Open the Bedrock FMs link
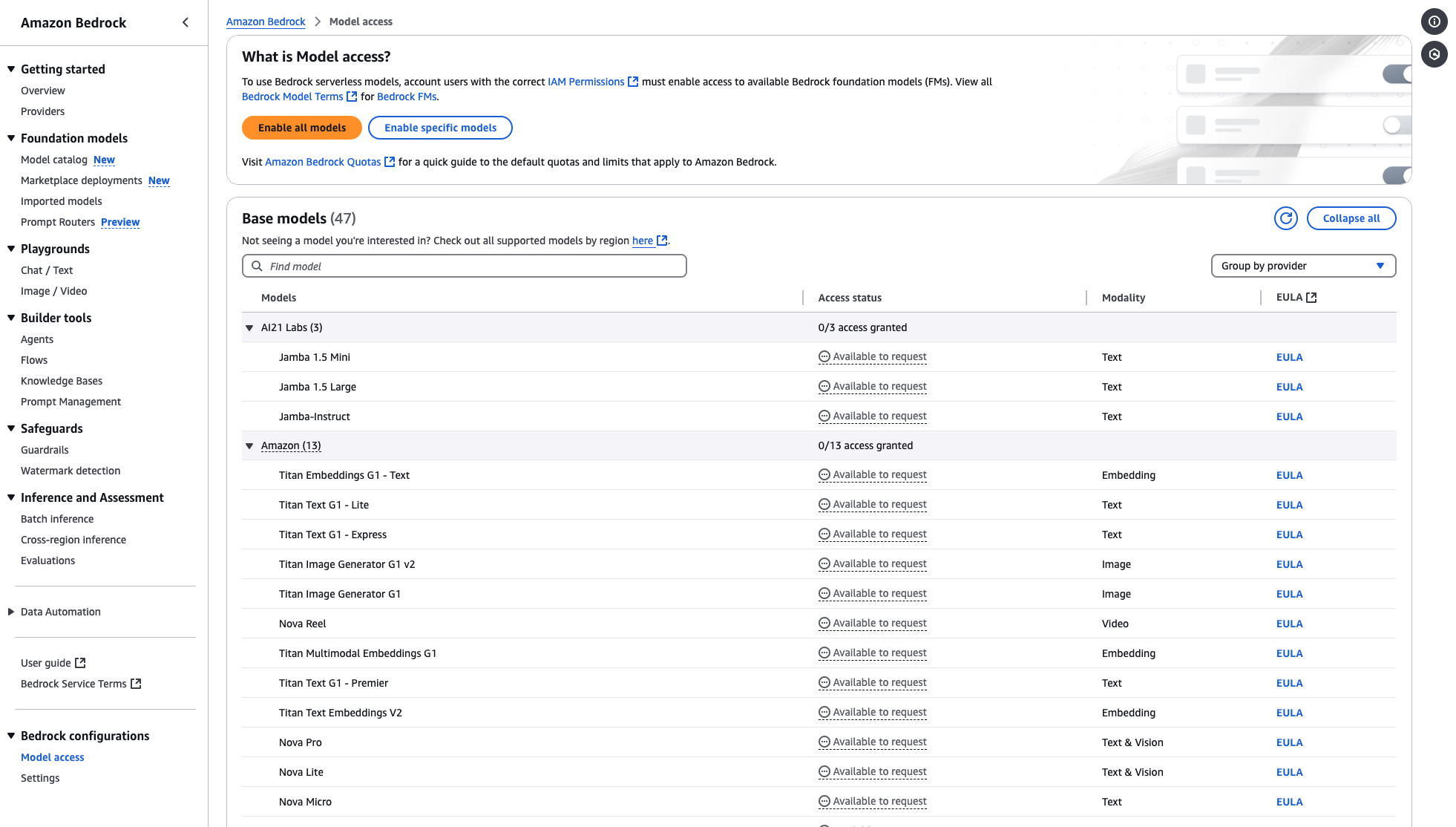Screen dimensions: 1456x827 tap(407, 97)
